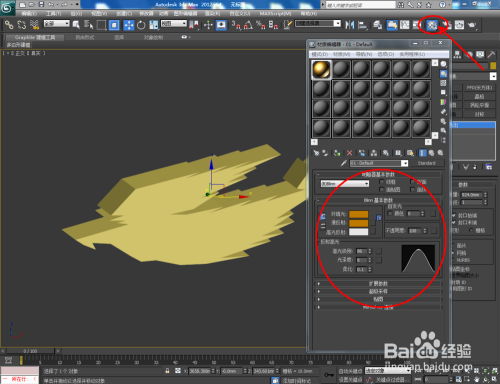Image resolution: width=500 pixels, height=384 pixels.
Task: Expand the Extended Parameters rollout
Action: [378, 283]
